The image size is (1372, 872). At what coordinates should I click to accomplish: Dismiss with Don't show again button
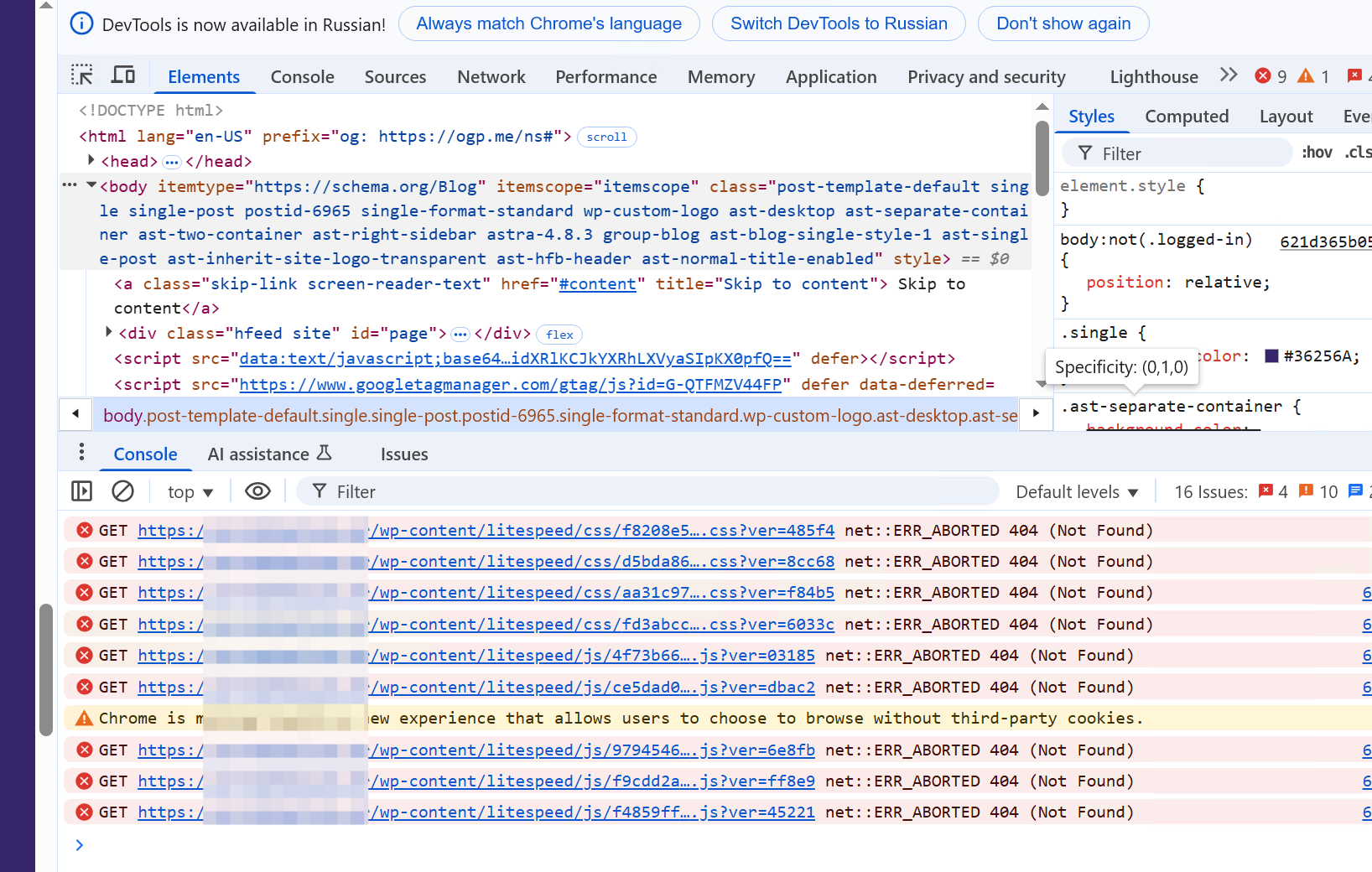pyautogui.click(x=1063, y=23)
